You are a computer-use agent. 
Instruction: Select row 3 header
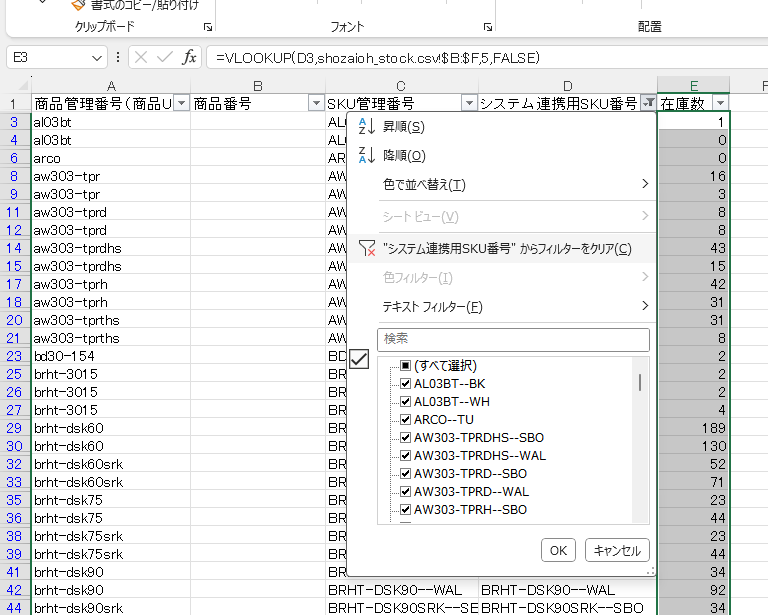point(15,122)
